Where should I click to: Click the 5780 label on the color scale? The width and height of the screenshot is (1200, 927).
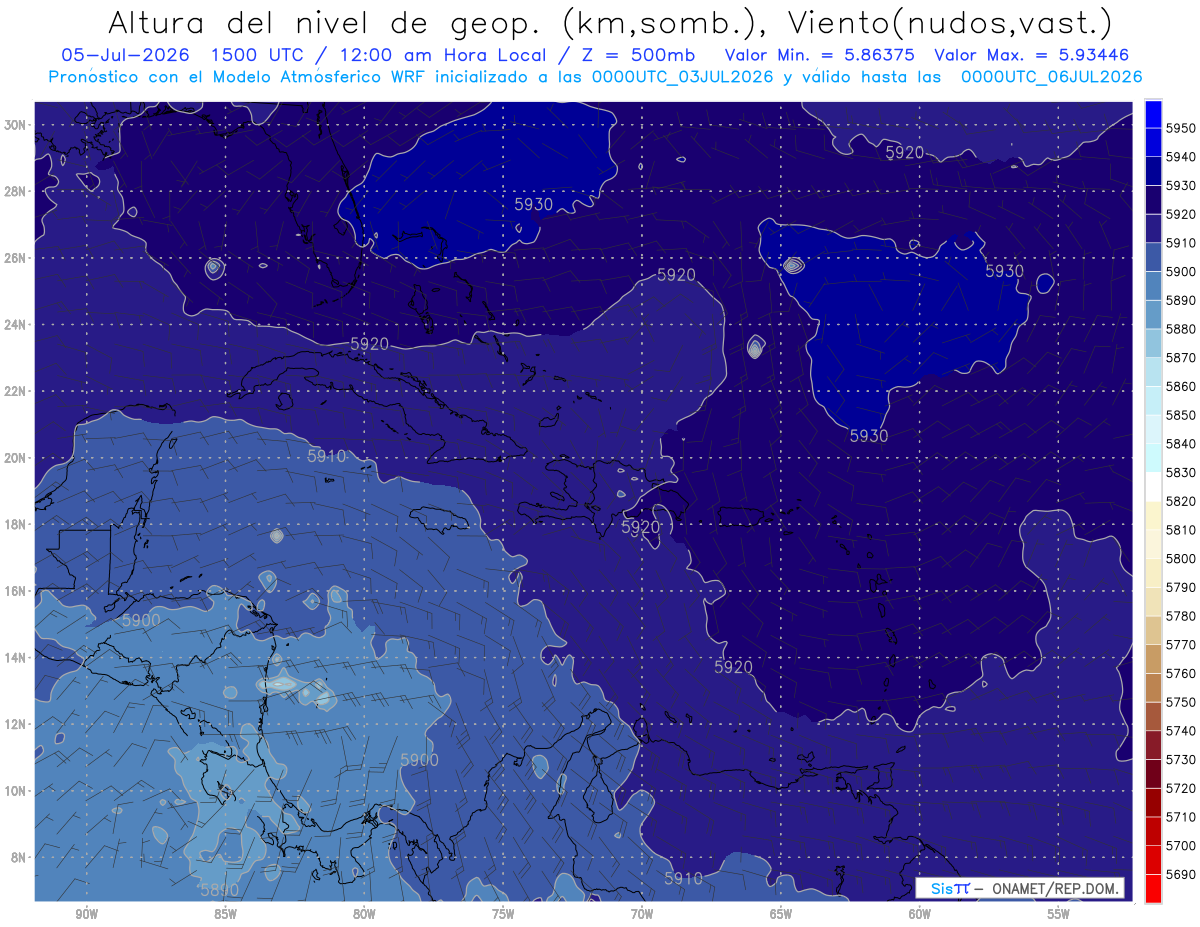coord(1181,616)
